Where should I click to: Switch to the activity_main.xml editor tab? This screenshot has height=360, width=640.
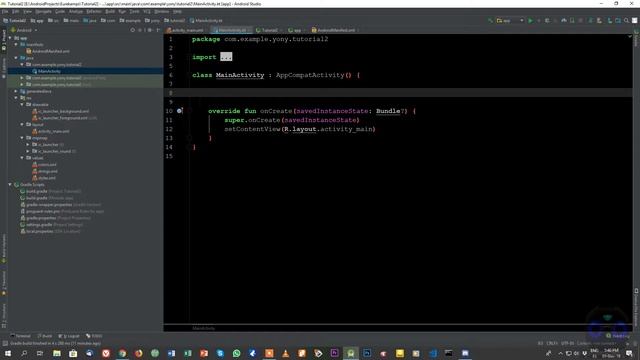point(186,30)
